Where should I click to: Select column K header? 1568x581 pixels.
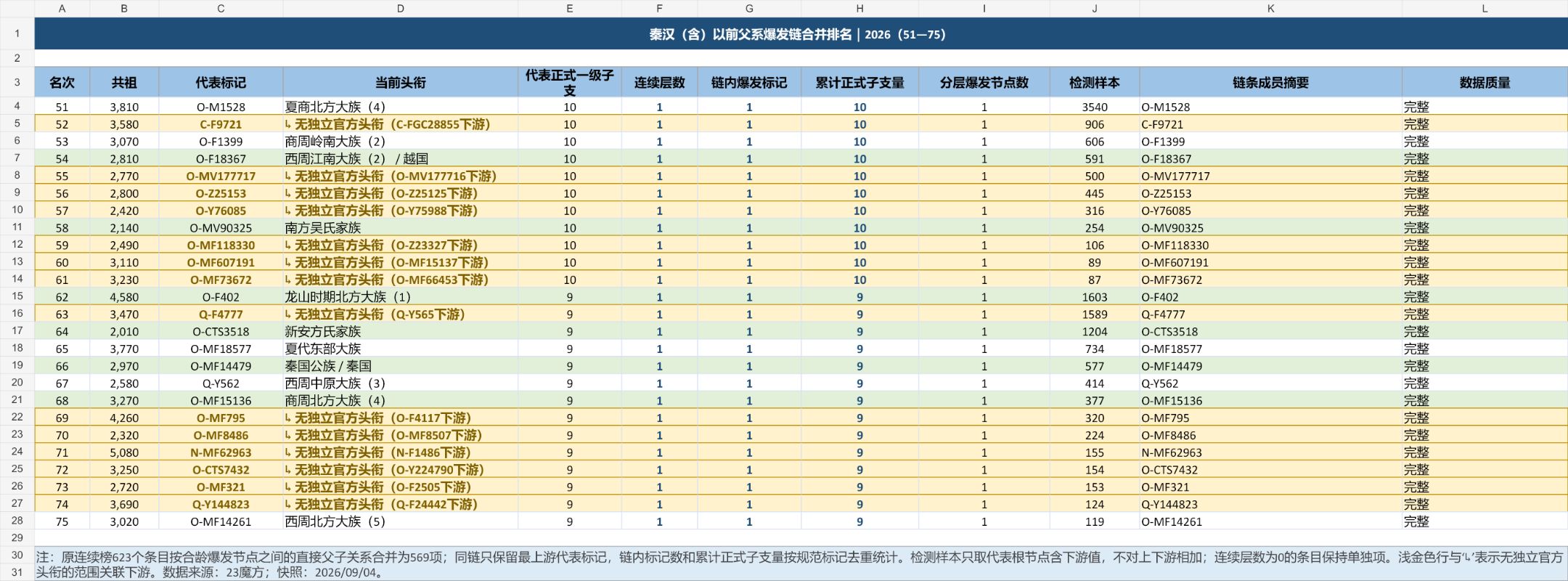[x=1270, y=9]
